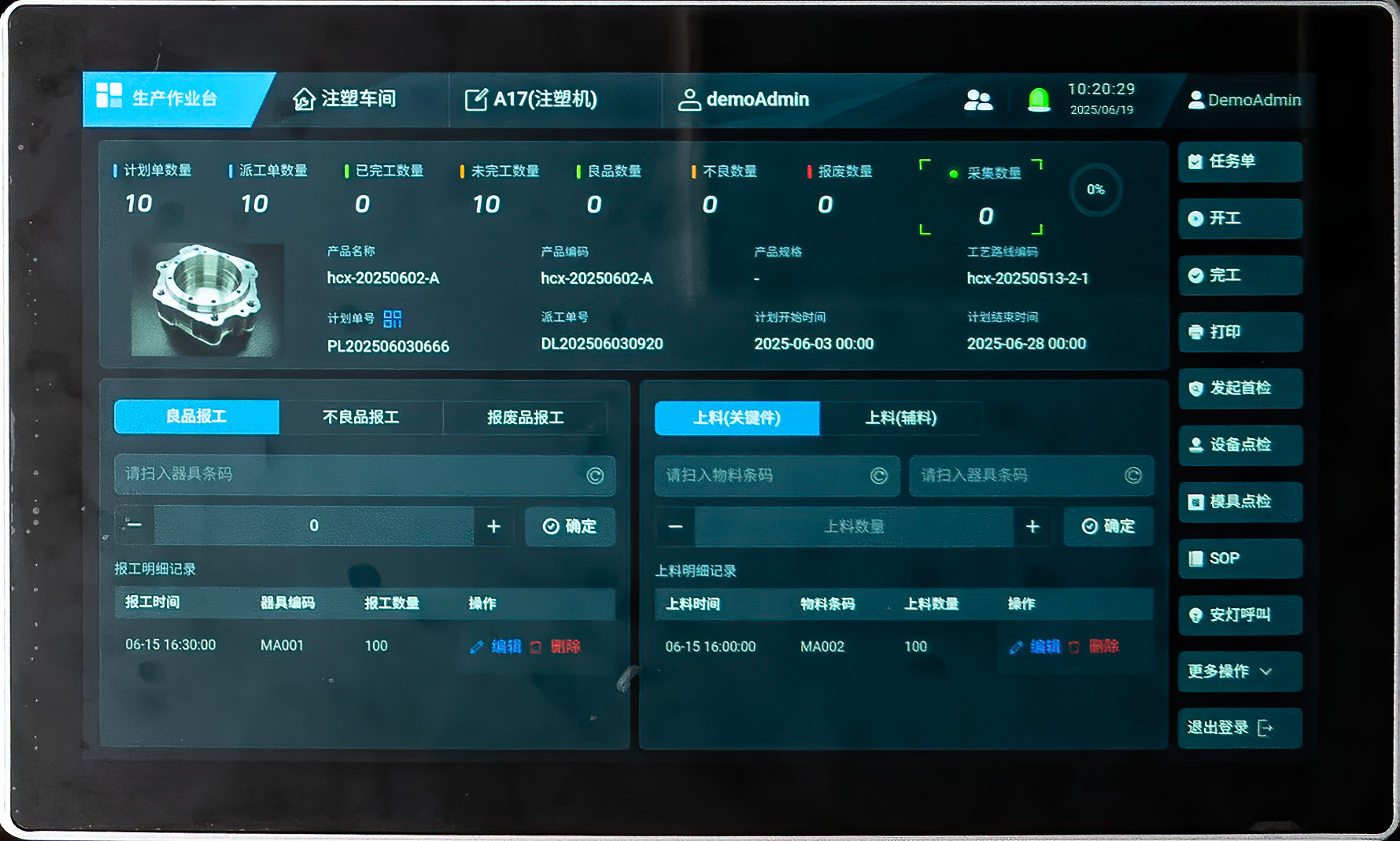Screen dimensions: 1400x841
Task: Click the plus stepper to increase report quantity
Action: tap(493, 526)
